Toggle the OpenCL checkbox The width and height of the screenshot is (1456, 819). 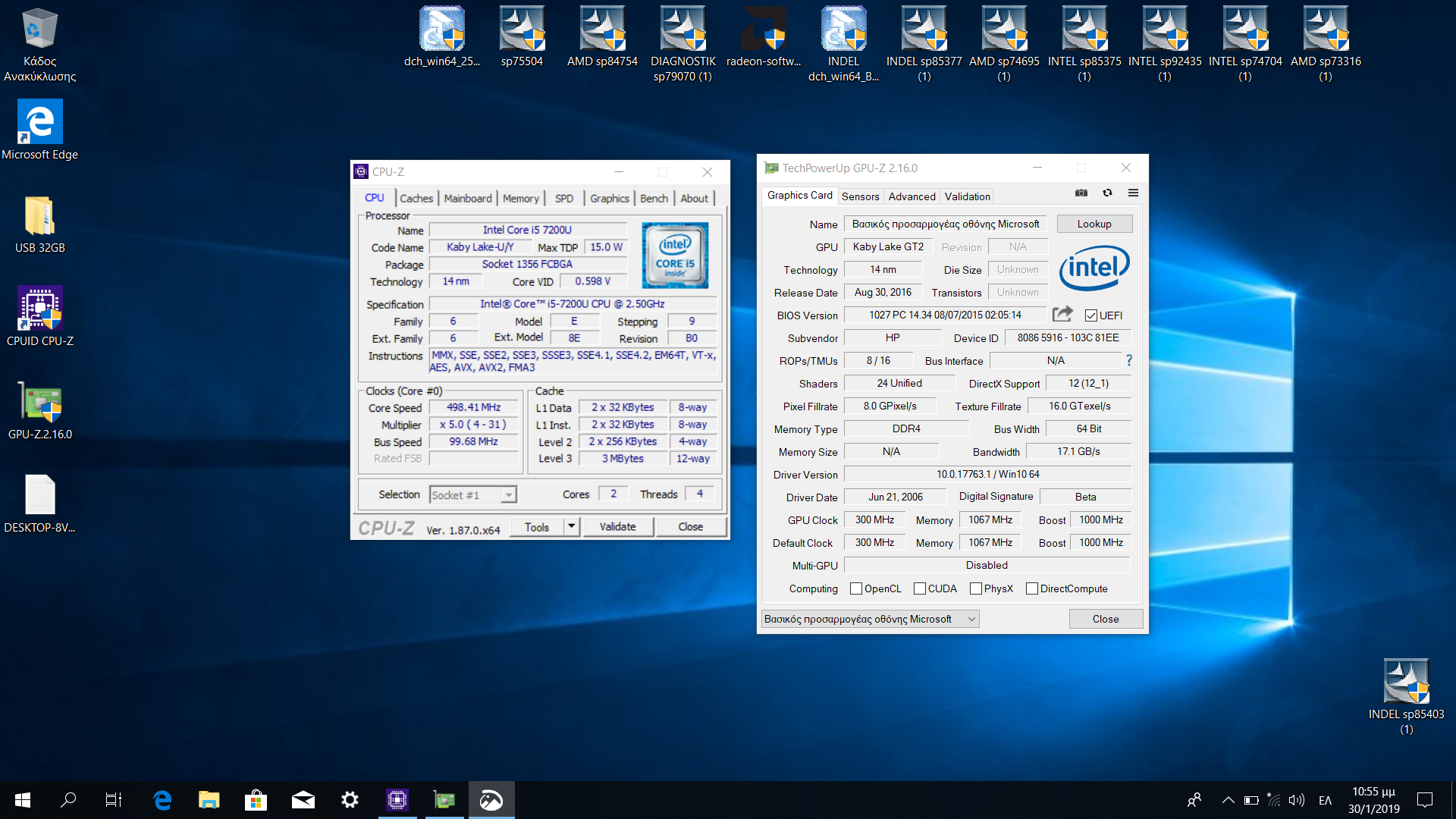856,588
